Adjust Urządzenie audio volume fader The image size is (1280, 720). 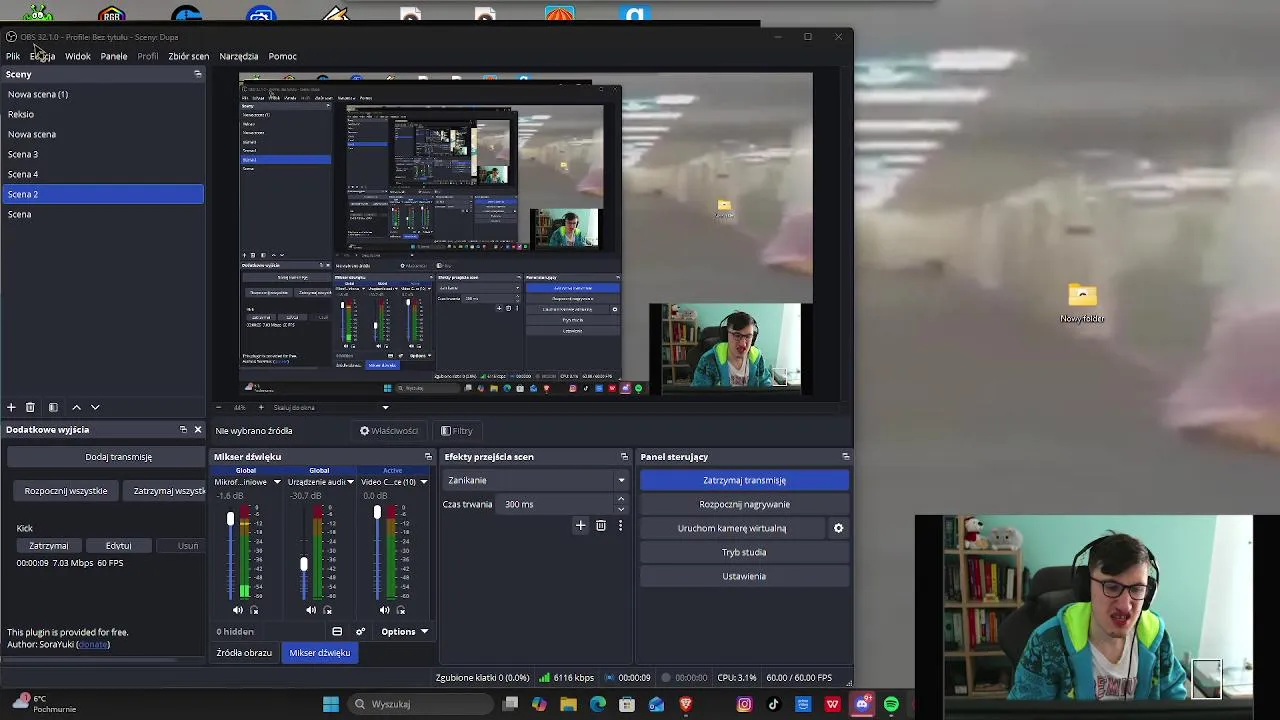tap(304, 564)
